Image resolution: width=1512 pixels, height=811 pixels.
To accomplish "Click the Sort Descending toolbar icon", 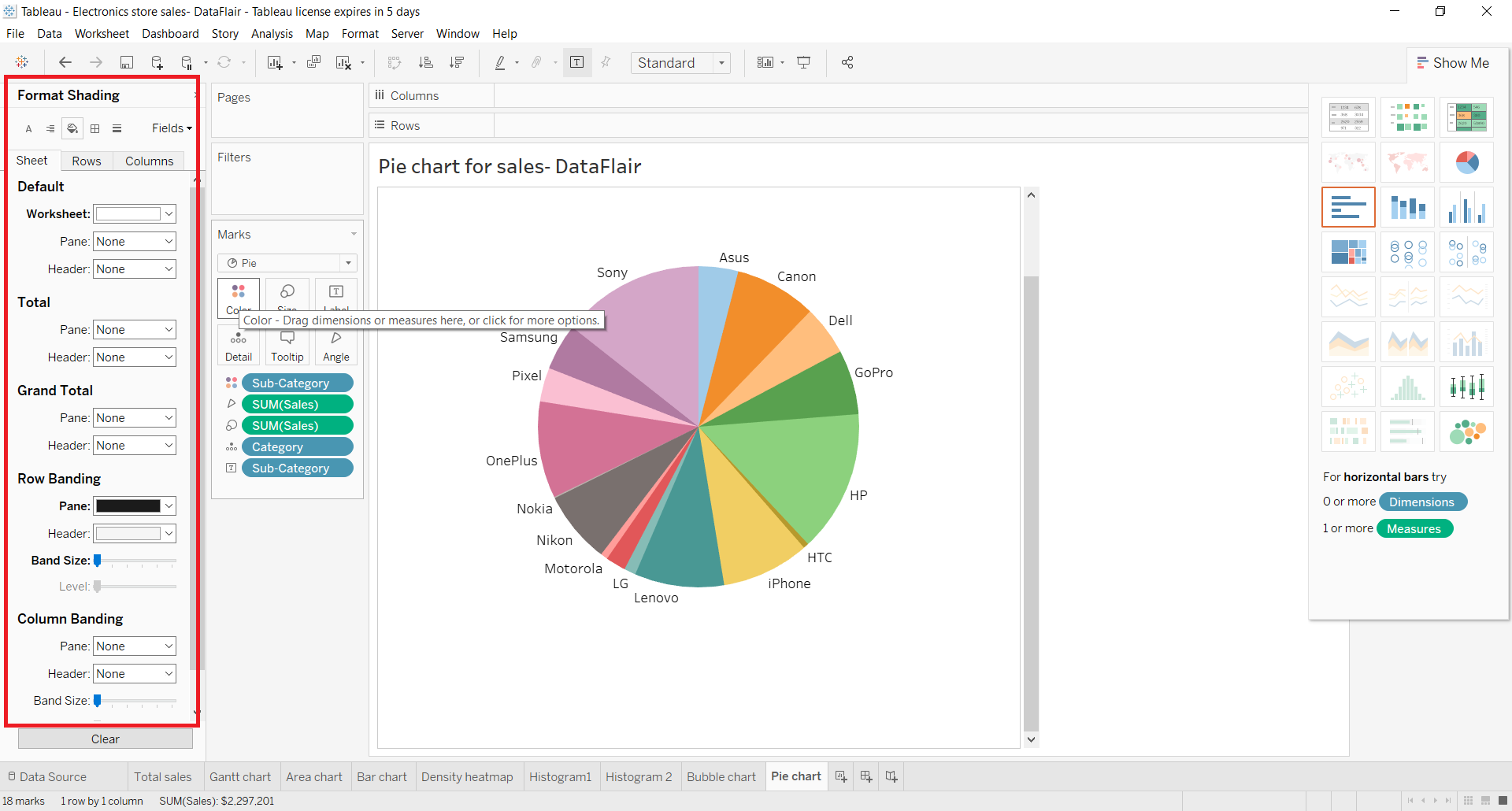I will click(457, 62).
